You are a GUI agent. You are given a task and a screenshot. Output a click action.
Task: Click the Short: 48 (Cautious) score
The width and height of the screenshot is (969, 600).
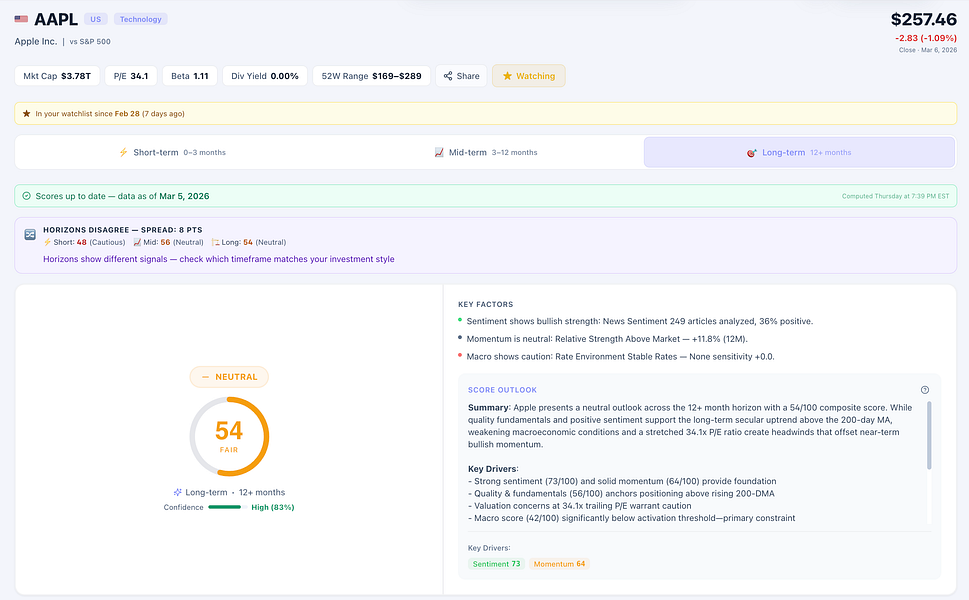click(x=84, y=242)
